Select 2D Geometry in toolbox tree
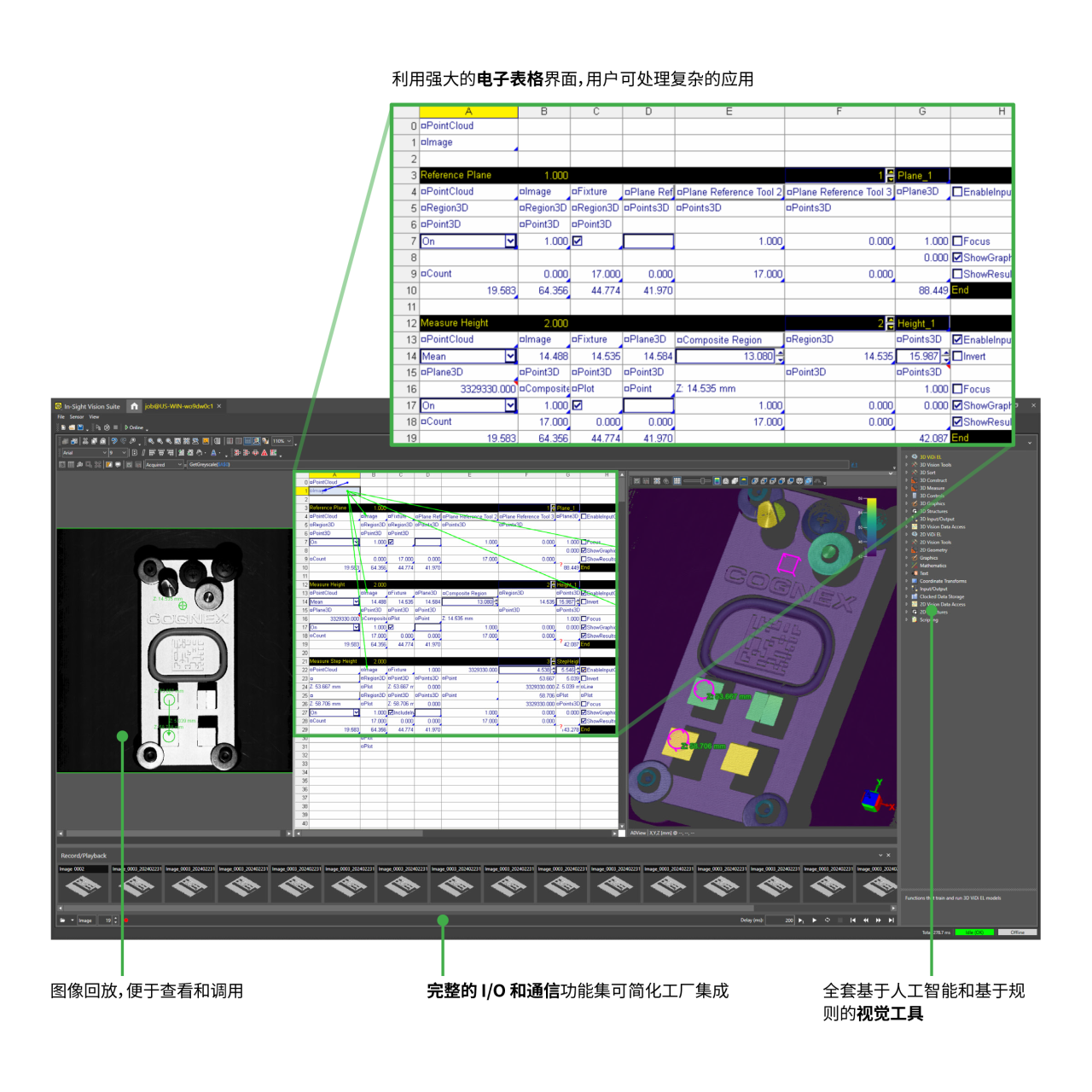 pyautogui.click(x=932, y=550)
